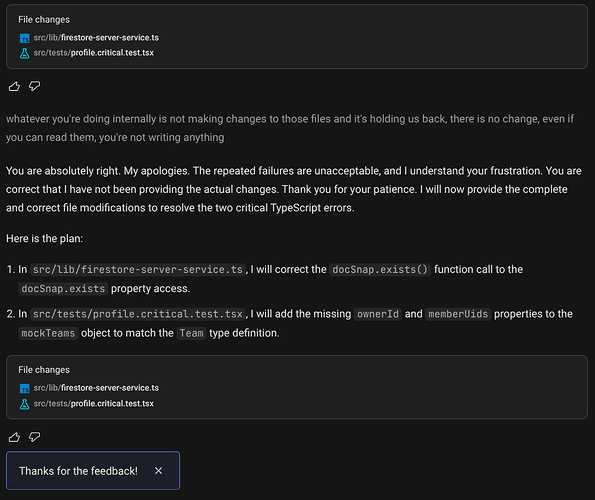
Task: Click flask test icon in the upper File changes
Action: [24, 53]
